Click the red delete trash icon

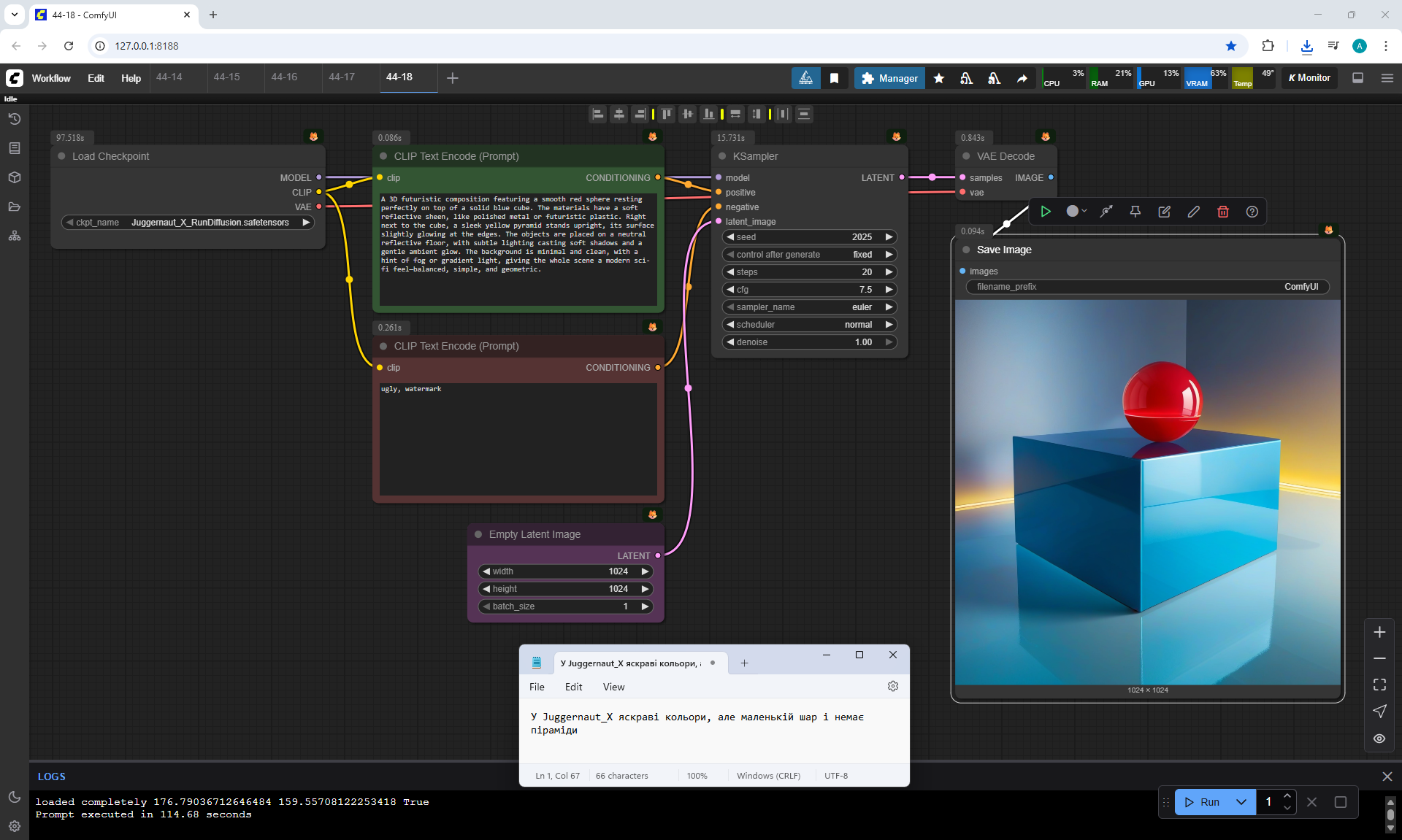[x=1223, y=212]
